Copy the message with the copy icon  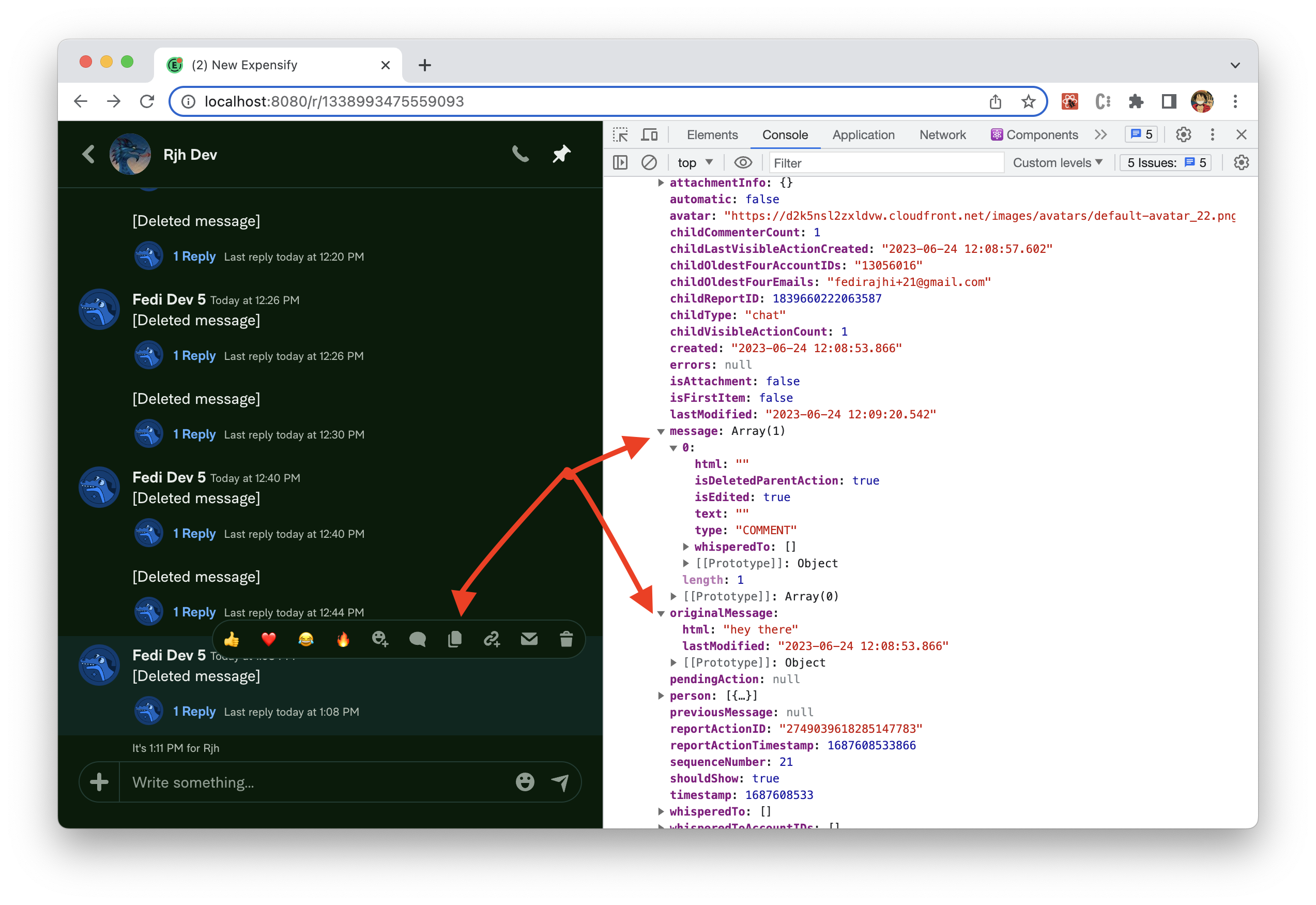[454, 639]
